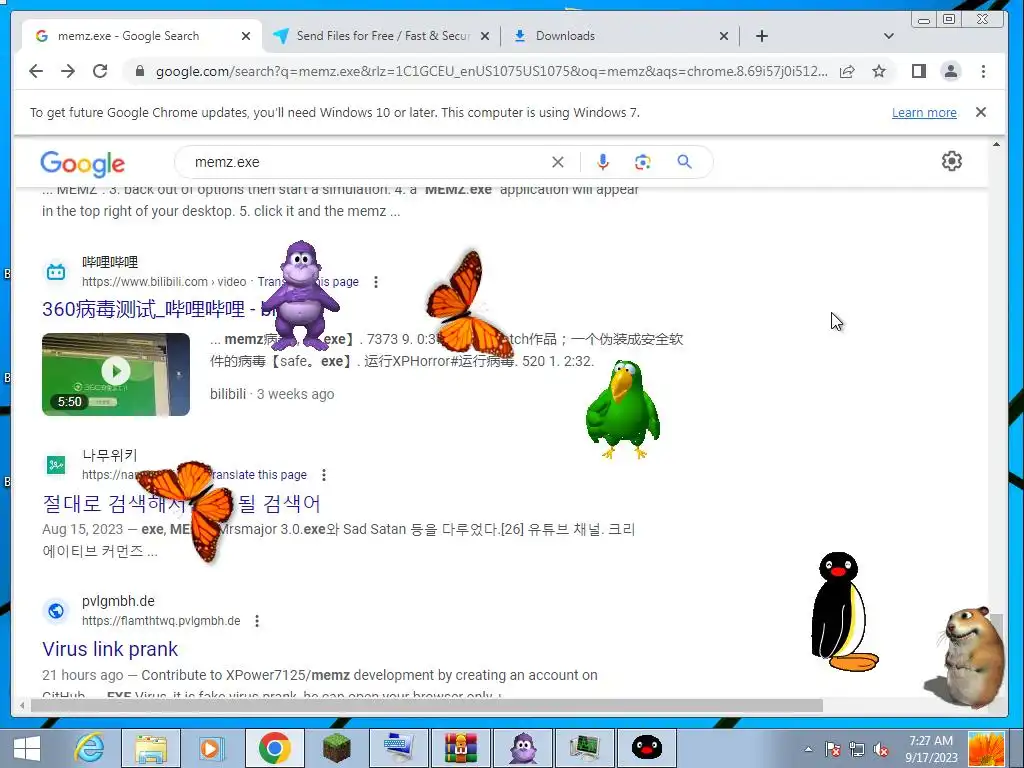Focus the Google search input field

point(369,162)
